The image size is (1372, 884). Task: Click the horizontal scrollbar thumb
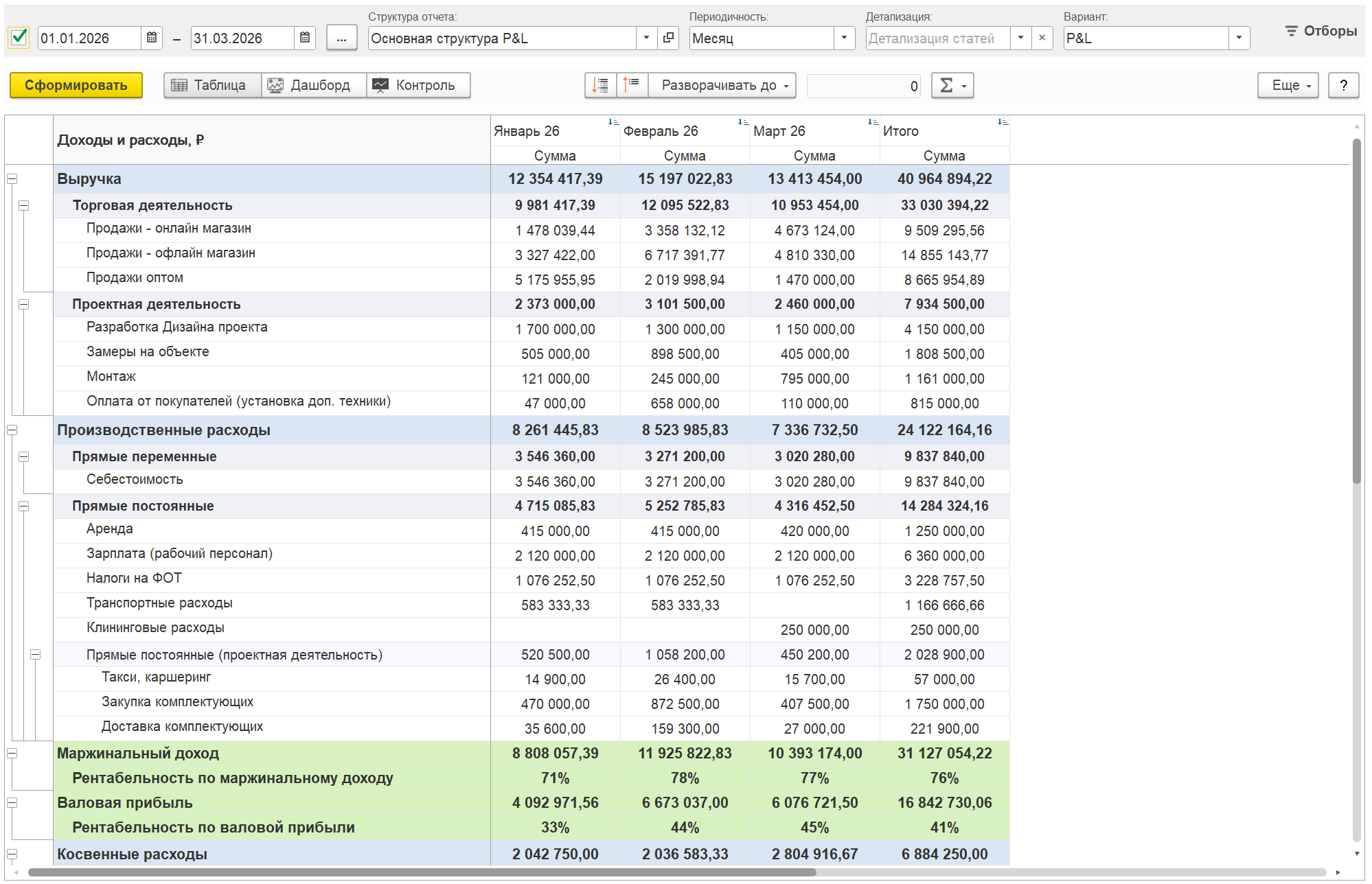pos(421,872)
